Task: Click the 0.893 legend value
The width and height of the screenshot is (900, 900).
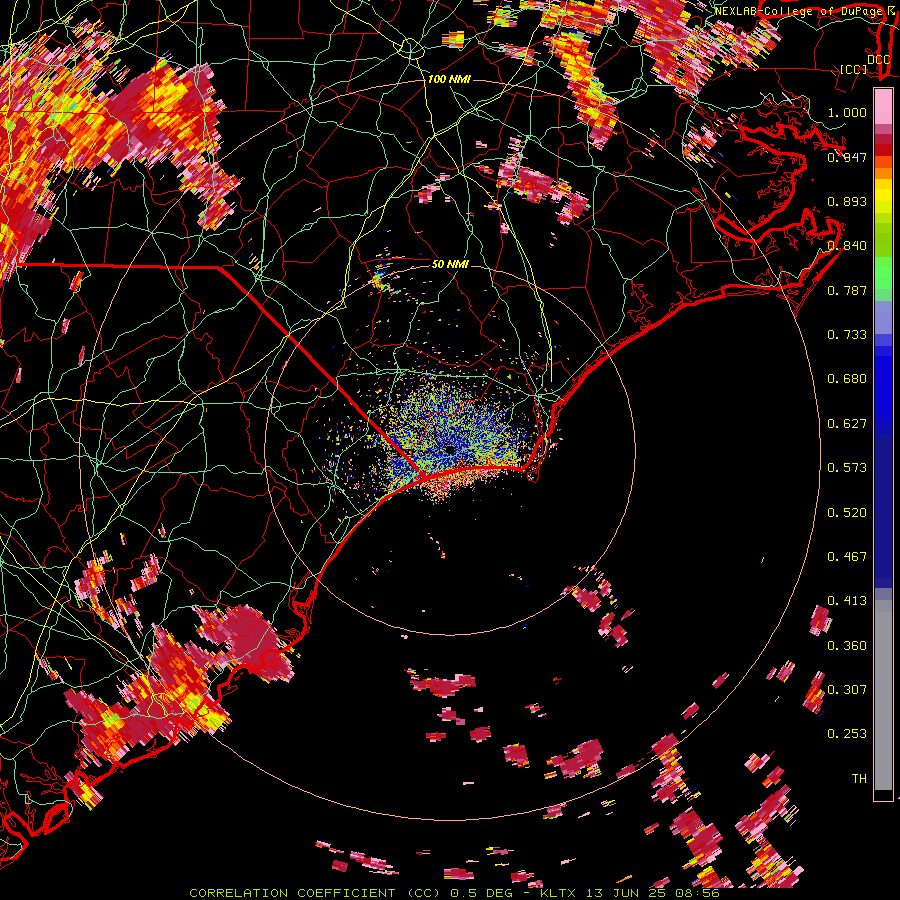Action: point(847,201)
